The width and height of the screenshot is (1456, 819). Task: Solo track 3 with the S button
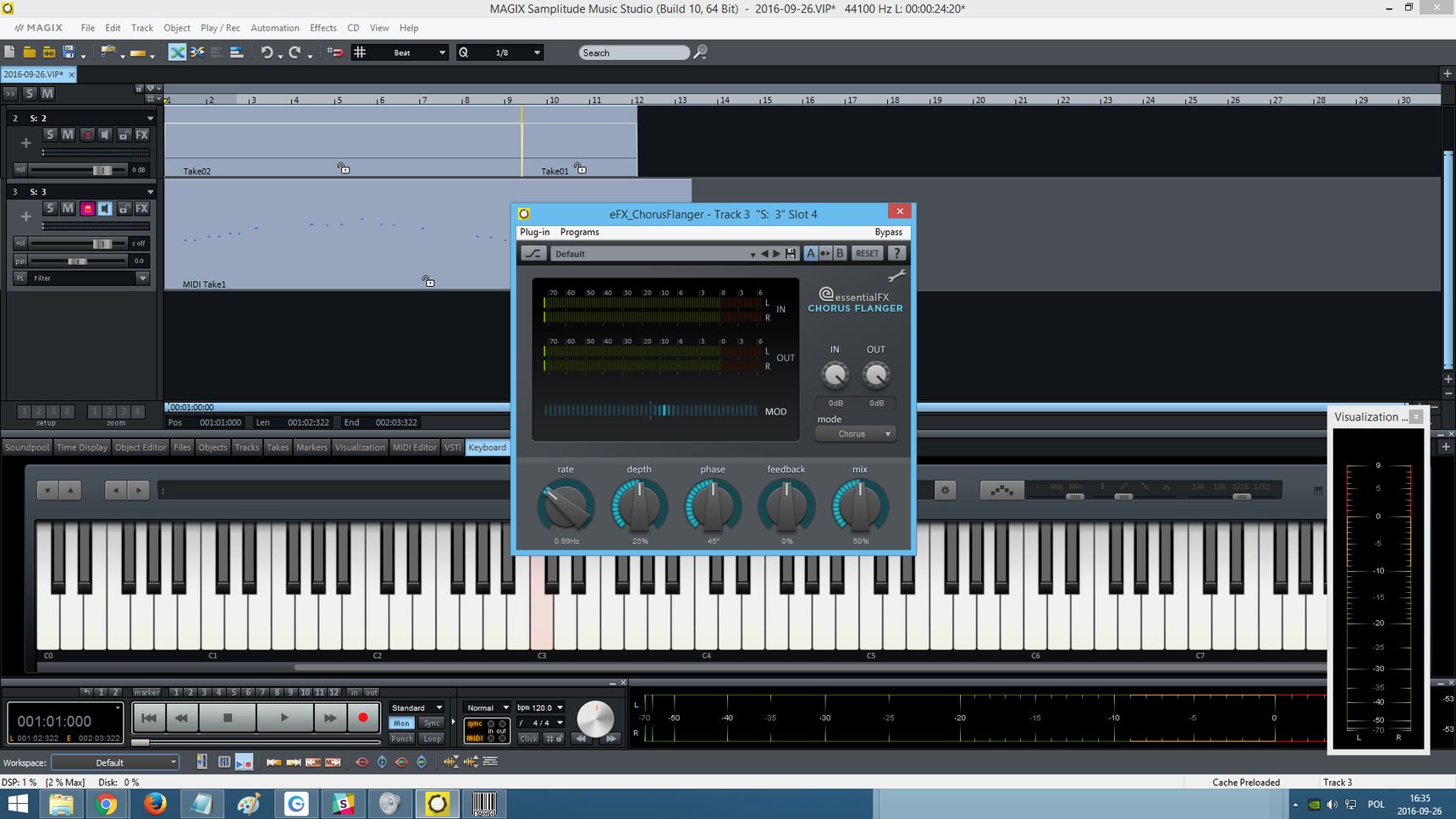(x=50, y=208)
